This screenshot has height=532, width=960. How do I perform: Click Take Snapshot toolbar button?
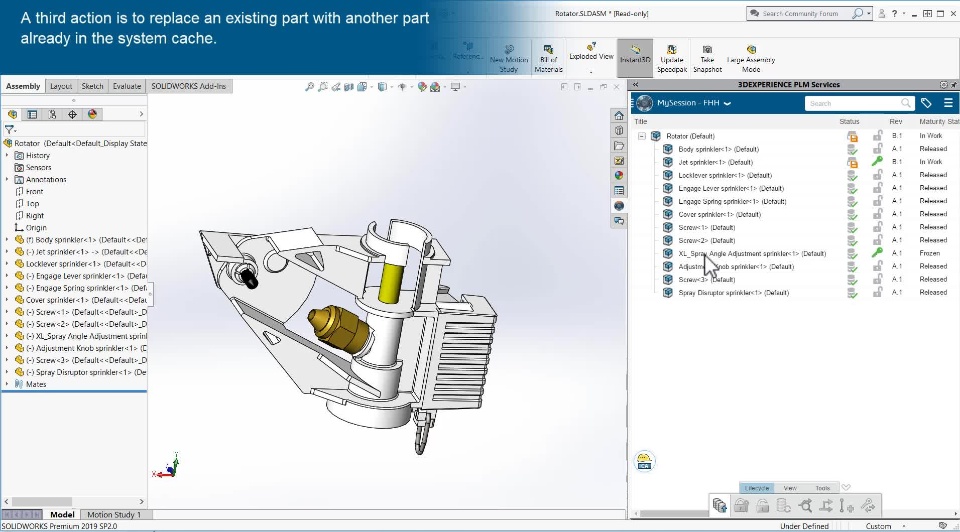point(707,59)
